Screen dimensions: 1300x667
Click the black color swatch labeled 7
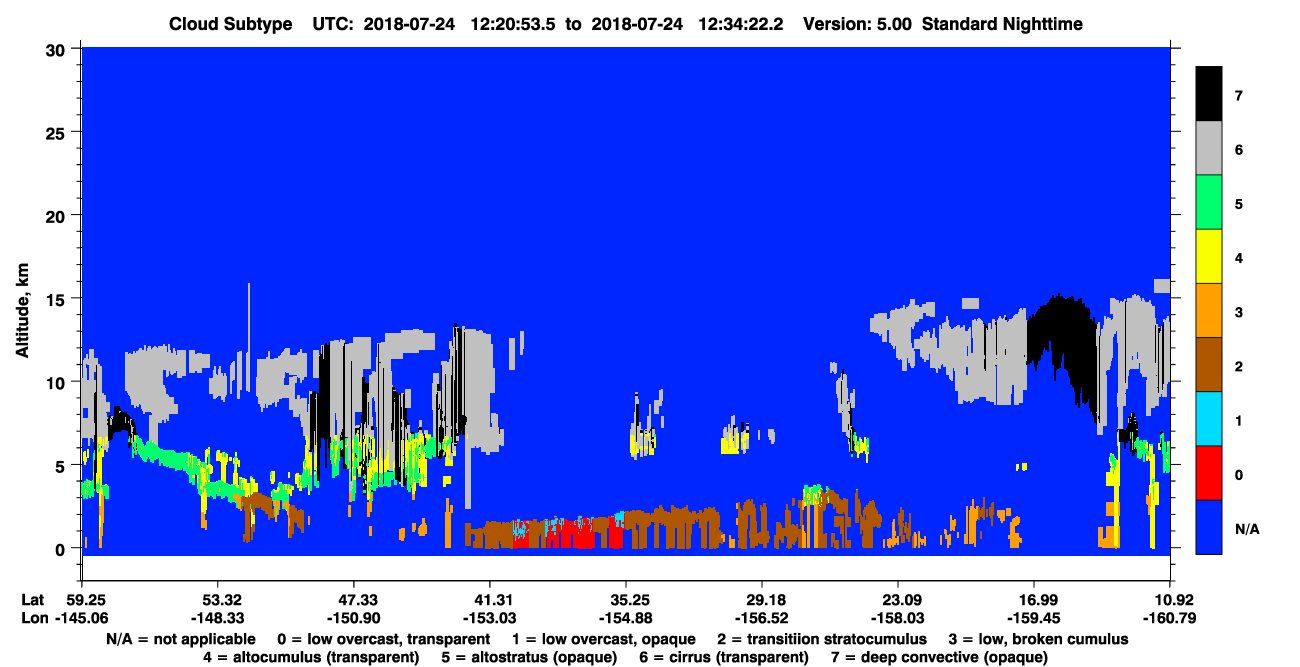tap(1209, 94)
